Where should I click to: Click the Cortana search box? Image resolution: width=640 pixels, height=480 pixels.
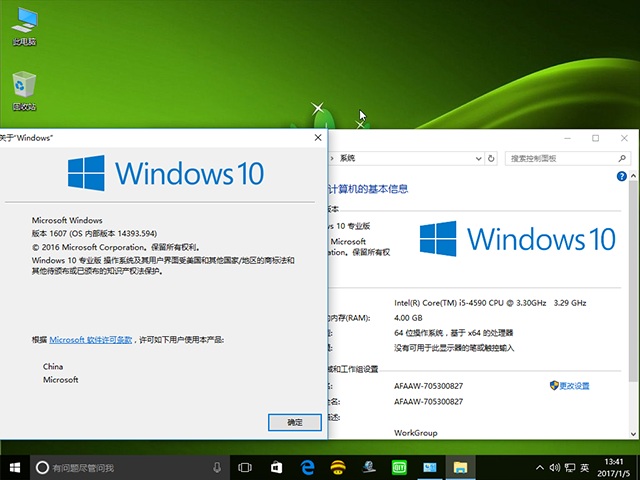(120, 467)
